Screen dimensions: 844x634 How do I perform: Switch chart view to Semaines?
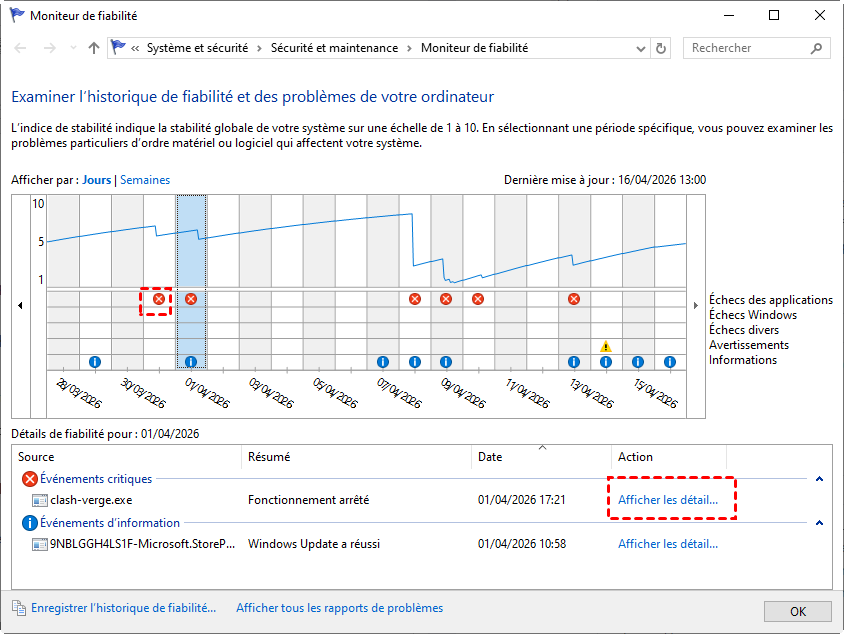[145, 180]
